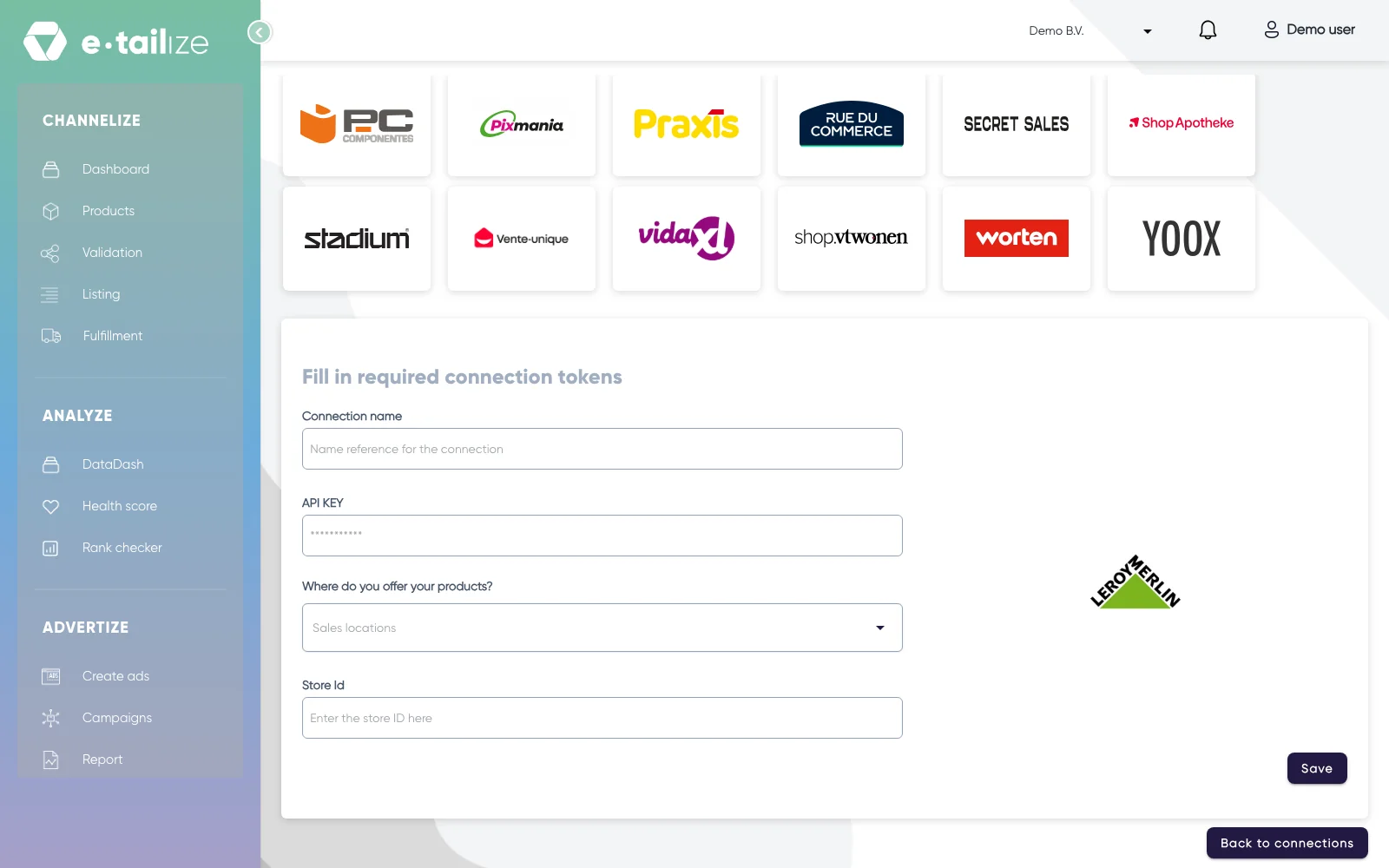This screenshot has width=1389, height=868.
Task: Expand the Sales locations dropdown
Action: click(602, 628)
